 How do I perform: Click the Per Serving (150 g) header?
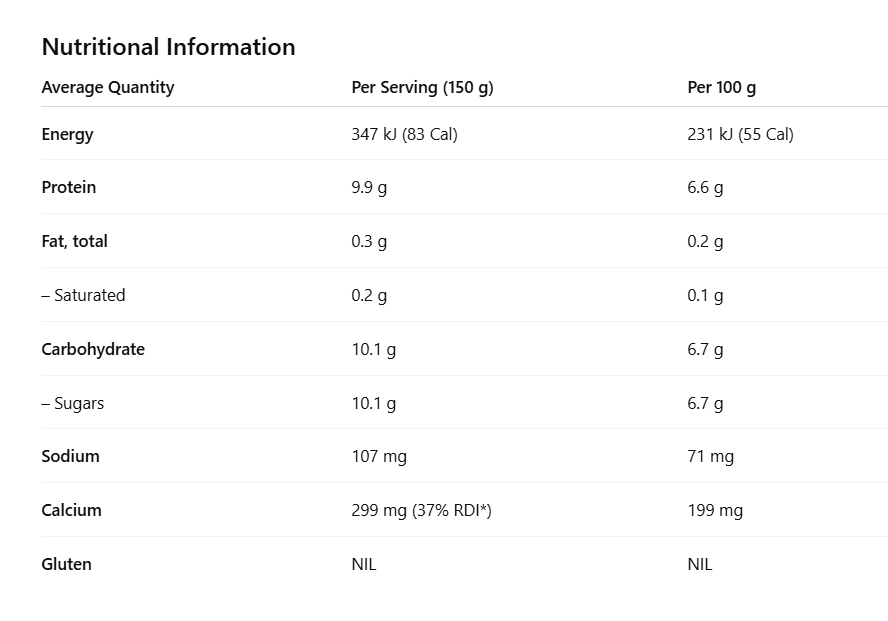pos(422,87)
